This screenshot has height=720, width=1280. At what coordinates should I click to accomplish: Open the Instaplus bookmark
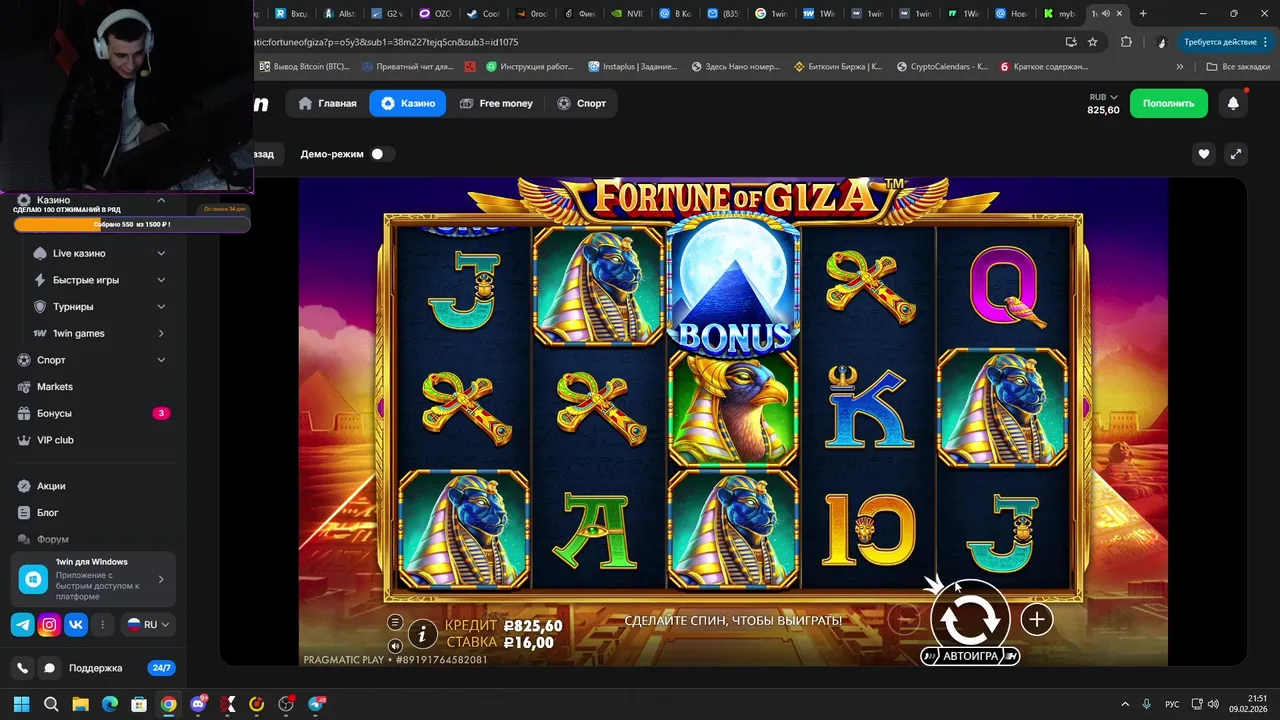[633, 67]
